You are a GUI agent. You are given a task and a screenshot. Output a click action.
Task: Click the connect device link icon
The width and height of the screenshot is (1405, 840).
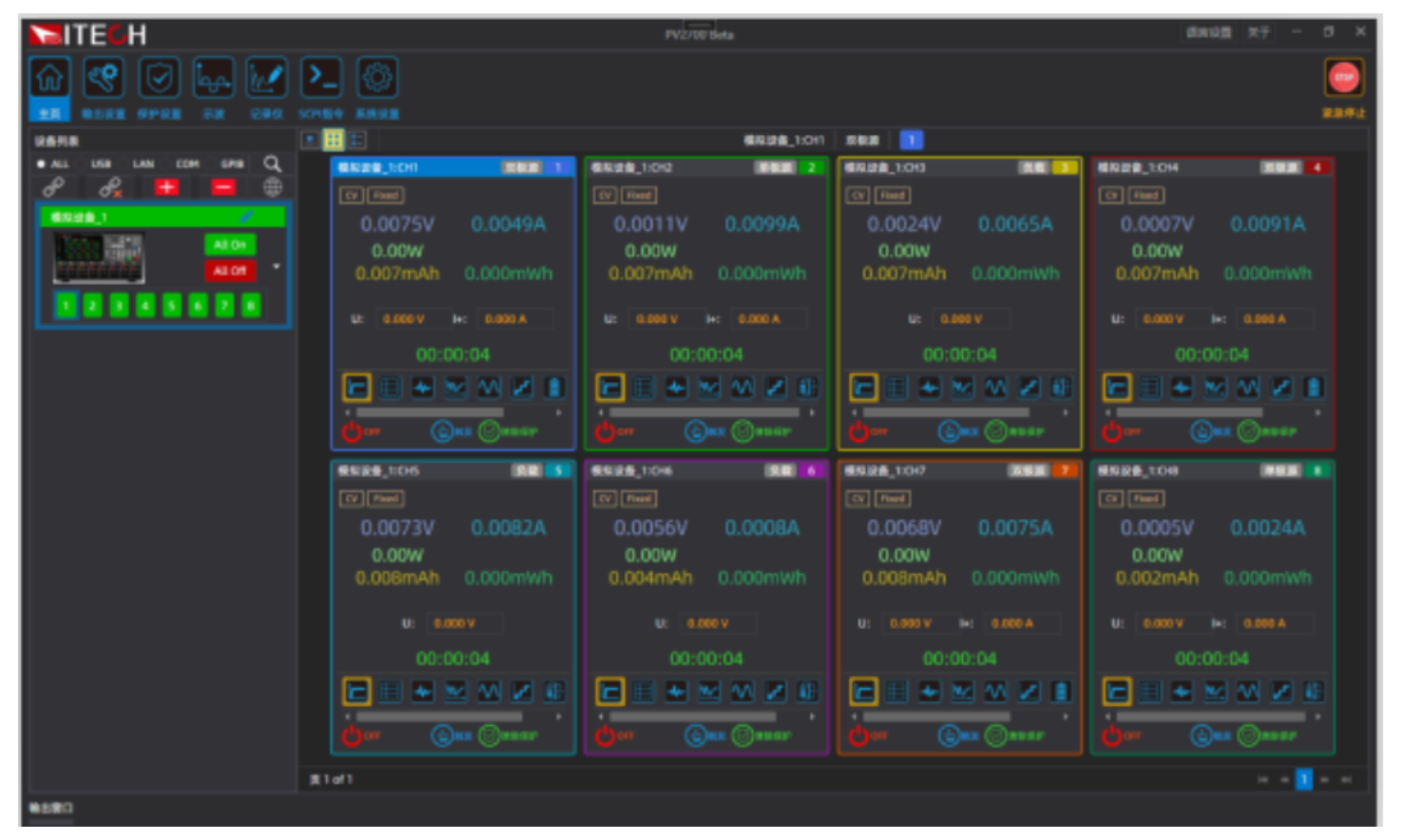pyautogui.click(x=54, y=187)
